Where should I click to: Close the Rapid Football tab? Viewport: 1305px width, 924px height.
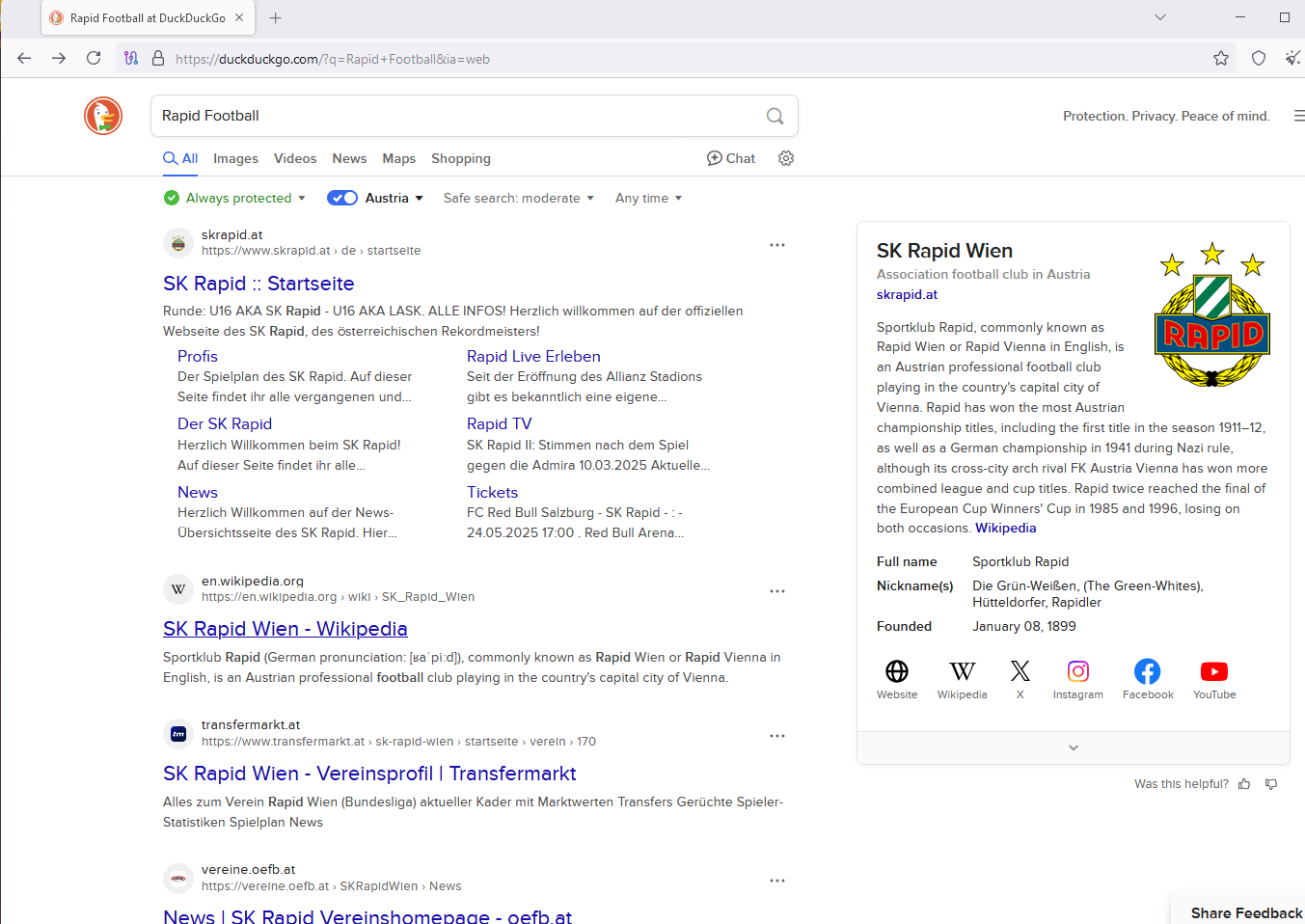(x=239, y=17)
